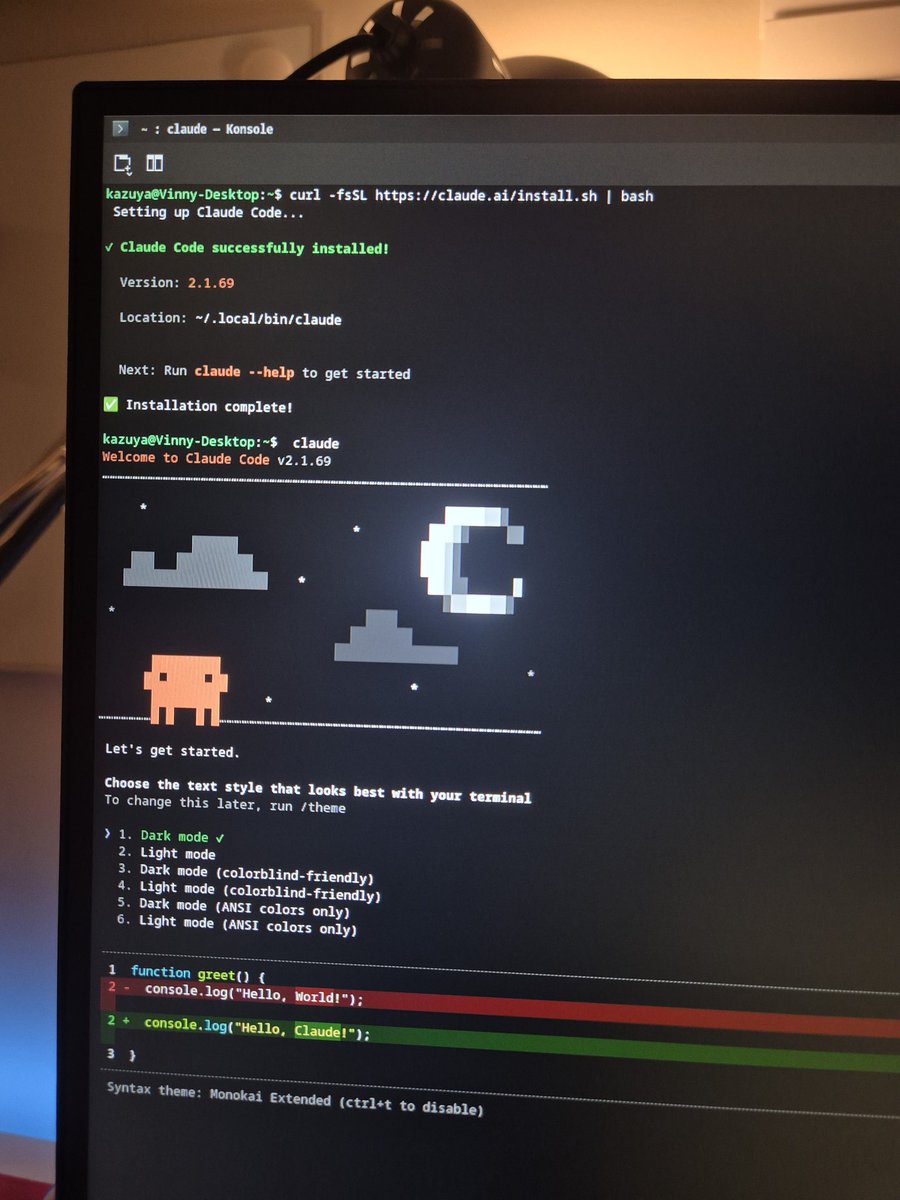
Task: Click 'Let's get started.' text
Action: pyautogui.click(x=172, y=751)
